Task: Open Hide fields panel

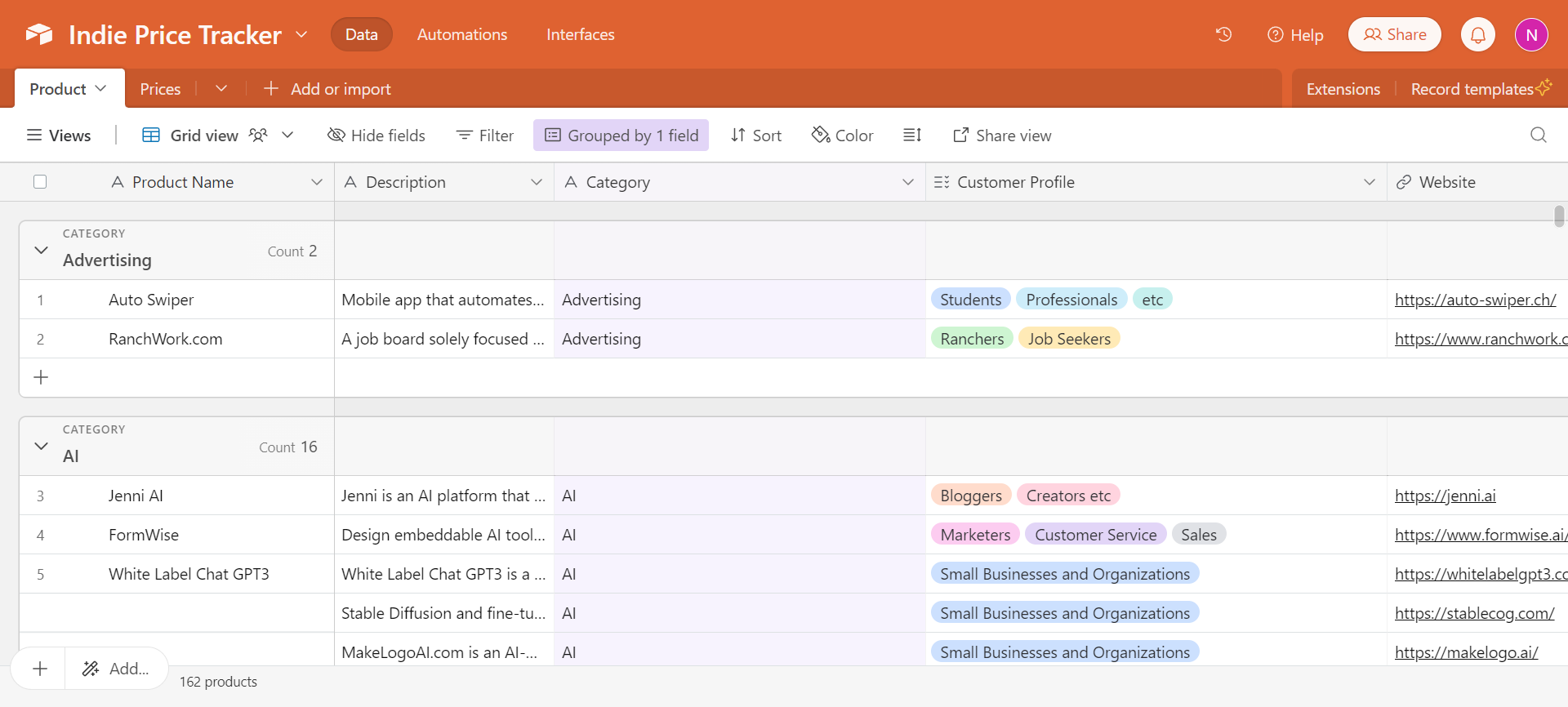Action: 376,135
